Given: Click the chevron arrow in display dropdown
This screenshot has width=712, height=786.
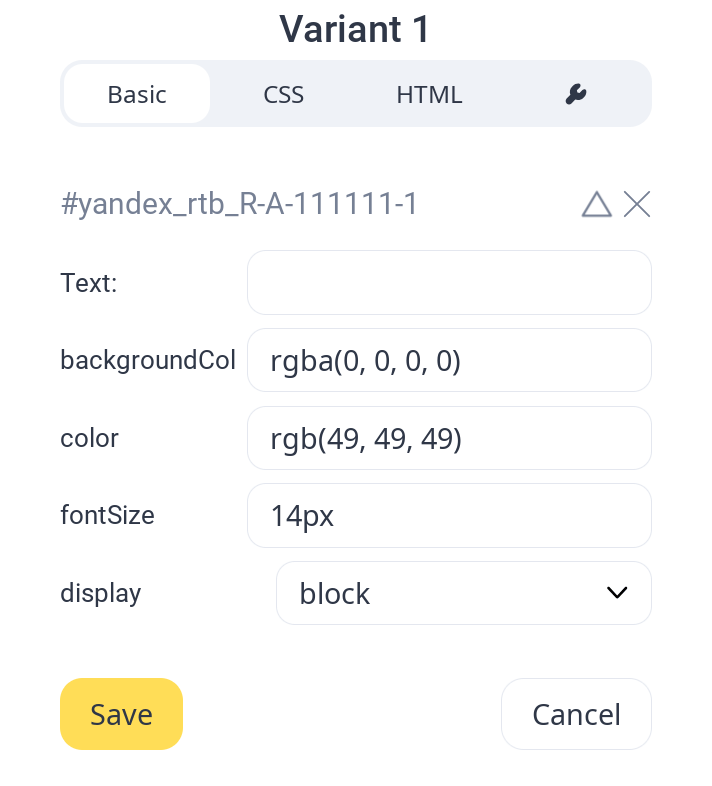Looking at the screenshot, I should pos(617,593).
